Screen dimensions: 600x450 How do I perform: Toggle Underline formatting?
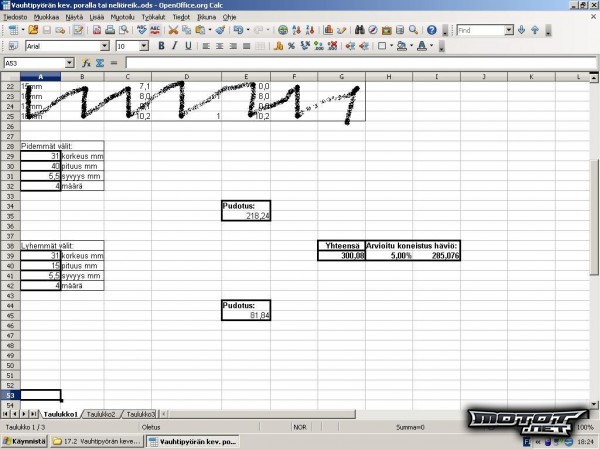(186, 46)
